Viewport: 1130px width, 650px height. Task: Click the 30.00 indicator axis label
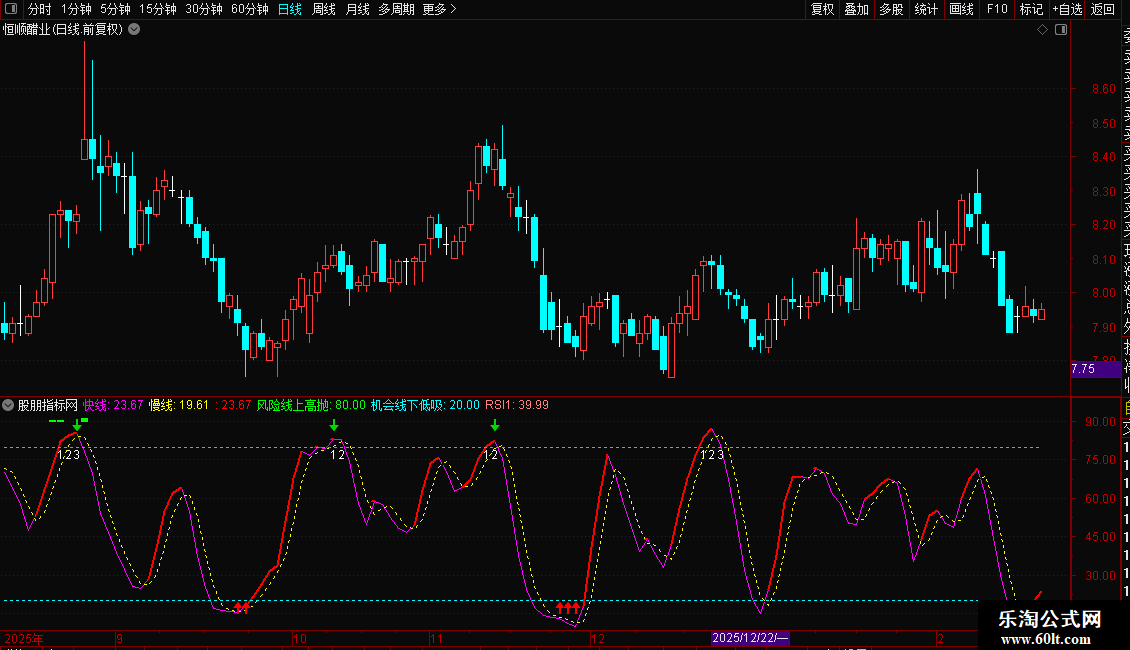(x=1100, y=575)
